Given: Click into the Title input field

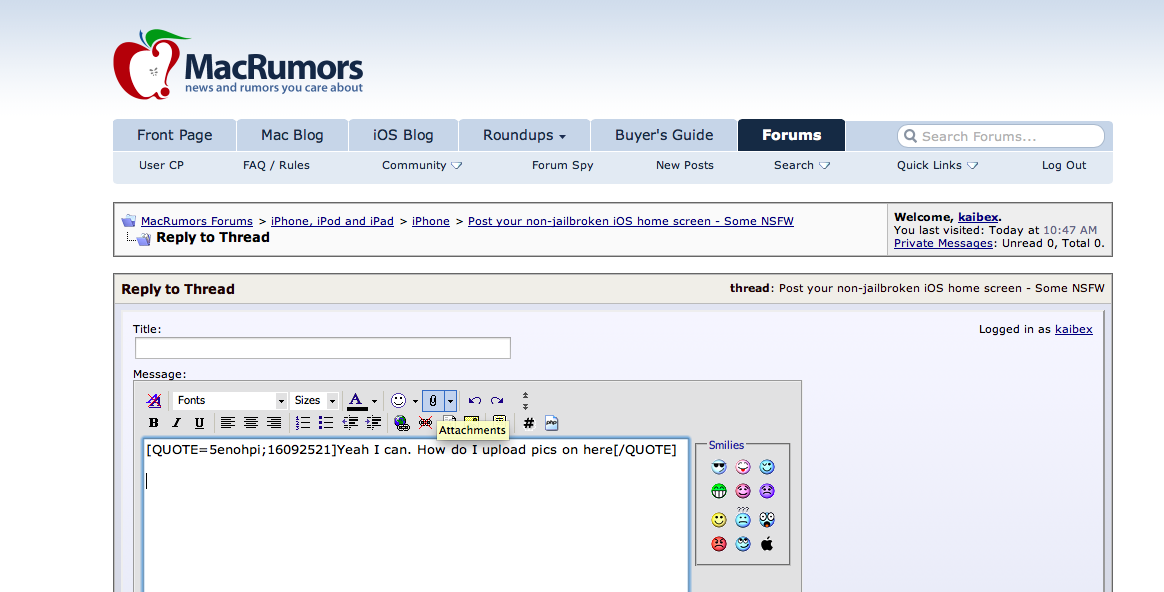Looking at the screenshot, I should (323, 348).
